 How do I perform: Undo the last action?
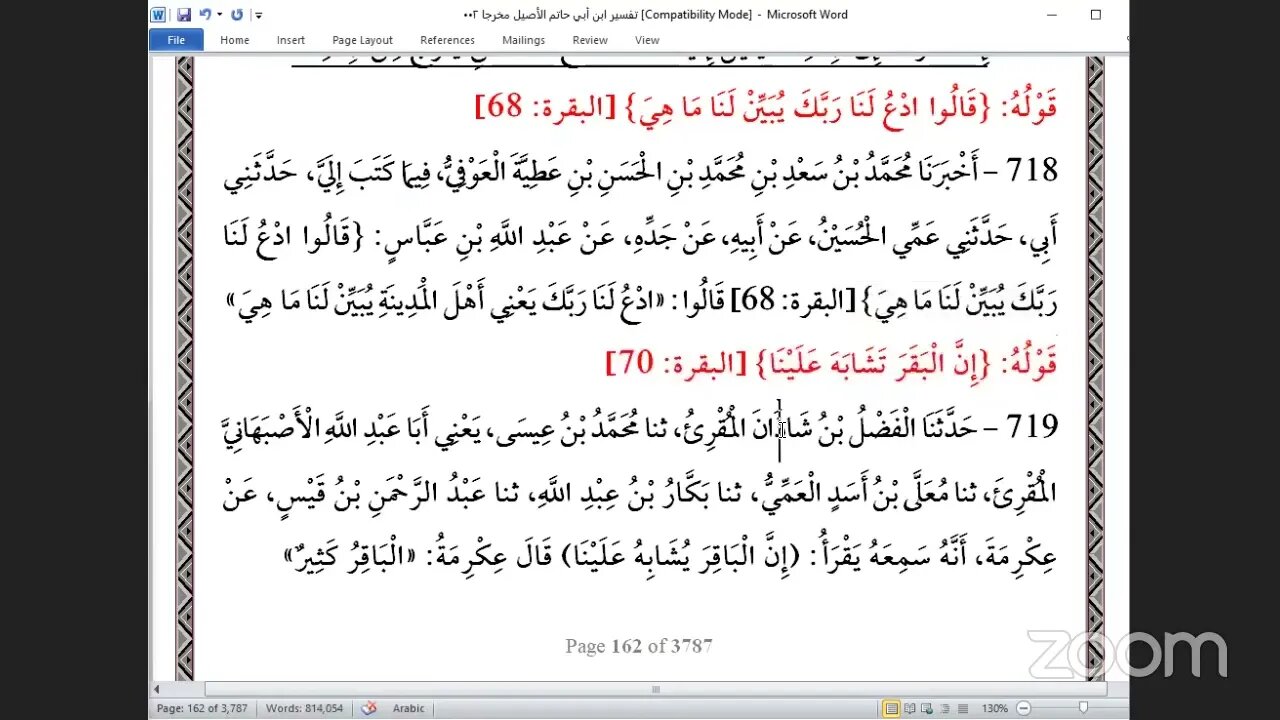(x=205, y=14)
